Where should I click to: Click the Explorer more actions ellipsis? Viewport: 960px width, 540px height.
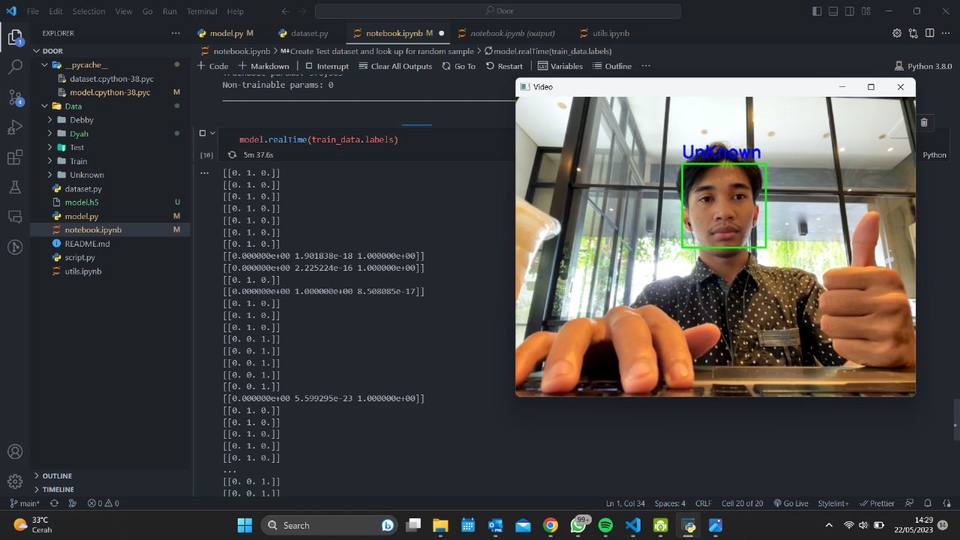176,33
